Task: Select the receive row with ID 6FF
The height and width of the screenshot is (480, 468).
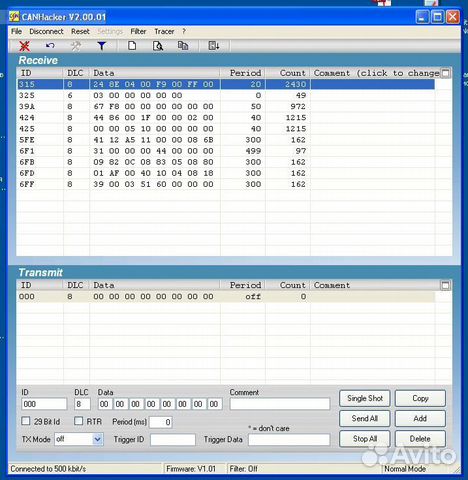Action: click(226, 184)
